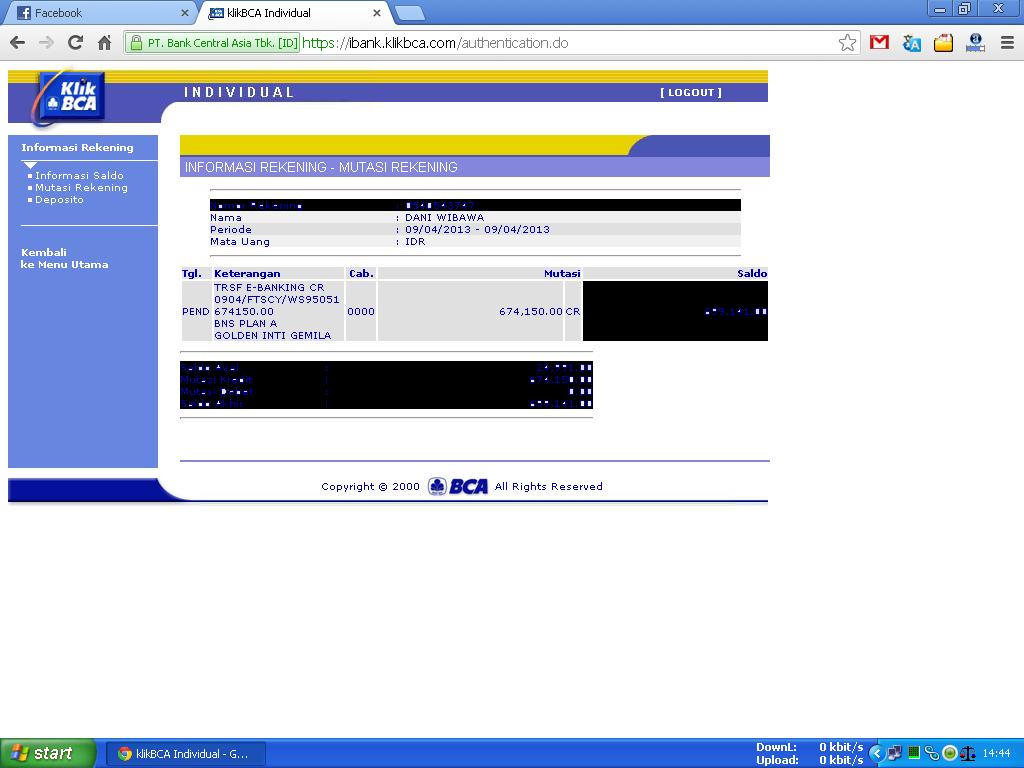Open the Windows Start menu
This screenshot has width=1024, height=768.
(x=47, y=754)
